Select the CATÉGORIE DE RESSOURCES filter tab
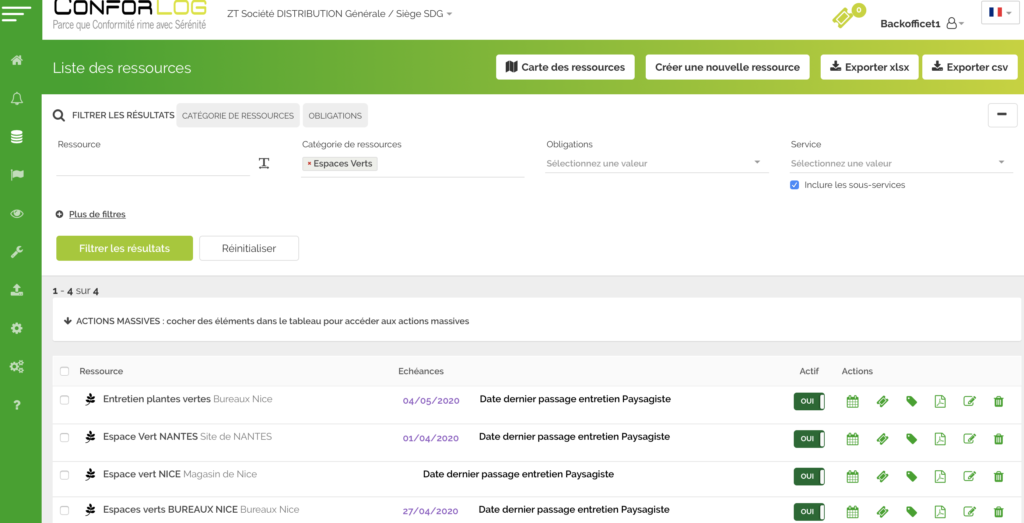1024x523 pixels. coord(238,116)
